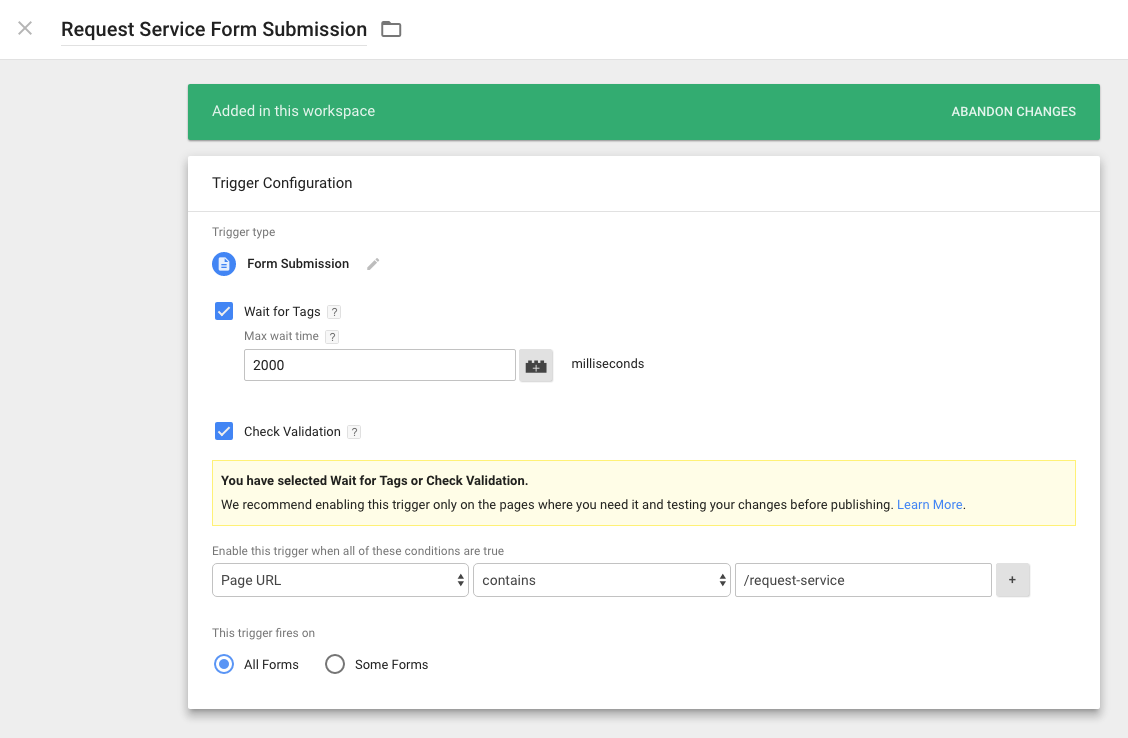Click the help icon beside Max wait time
Image resolution: width=1128 pixels, height=738 pixels.
[331, 336]
